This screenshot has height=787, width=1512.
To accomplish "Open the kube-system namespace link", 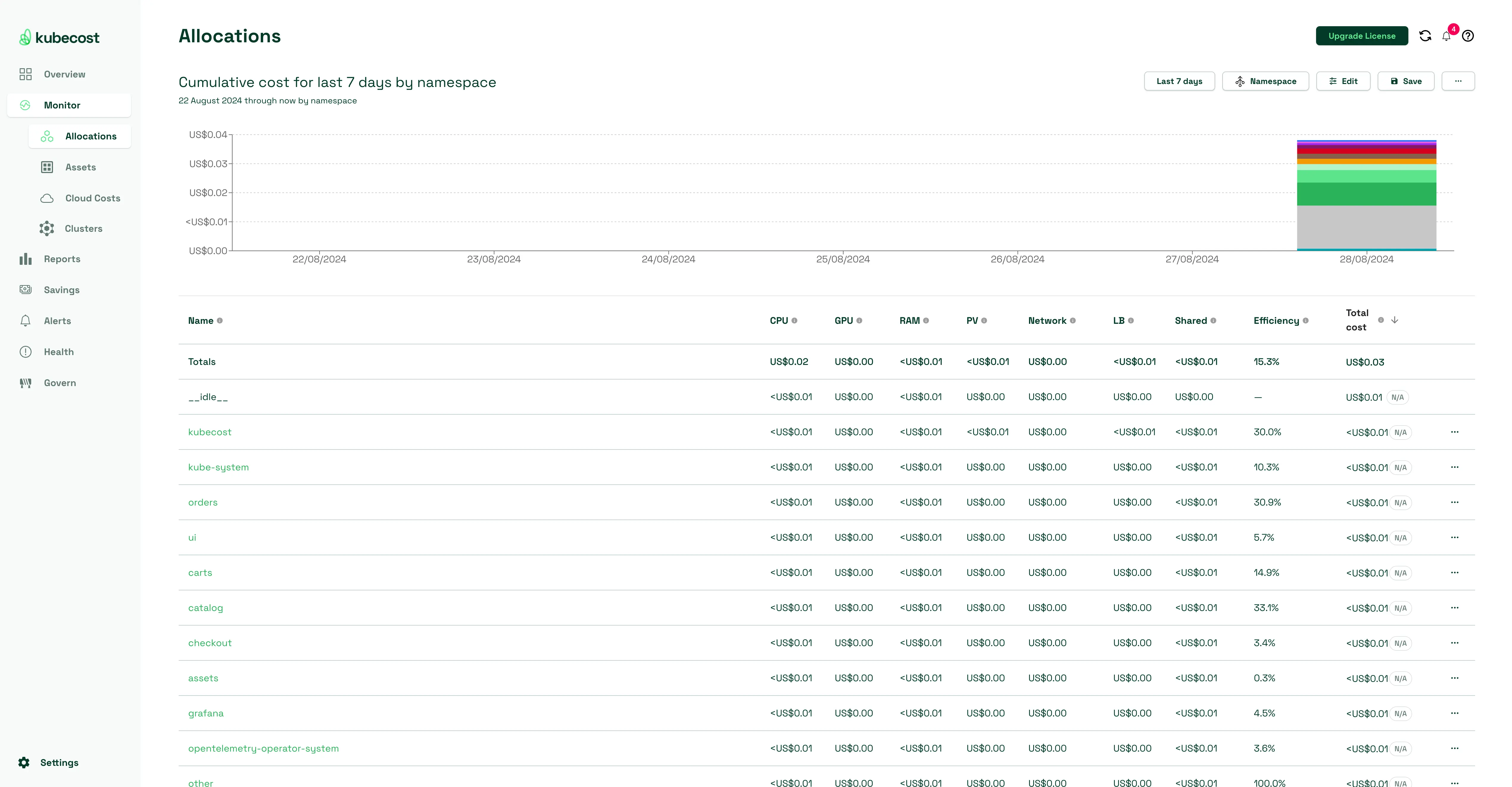I will 218,467.
